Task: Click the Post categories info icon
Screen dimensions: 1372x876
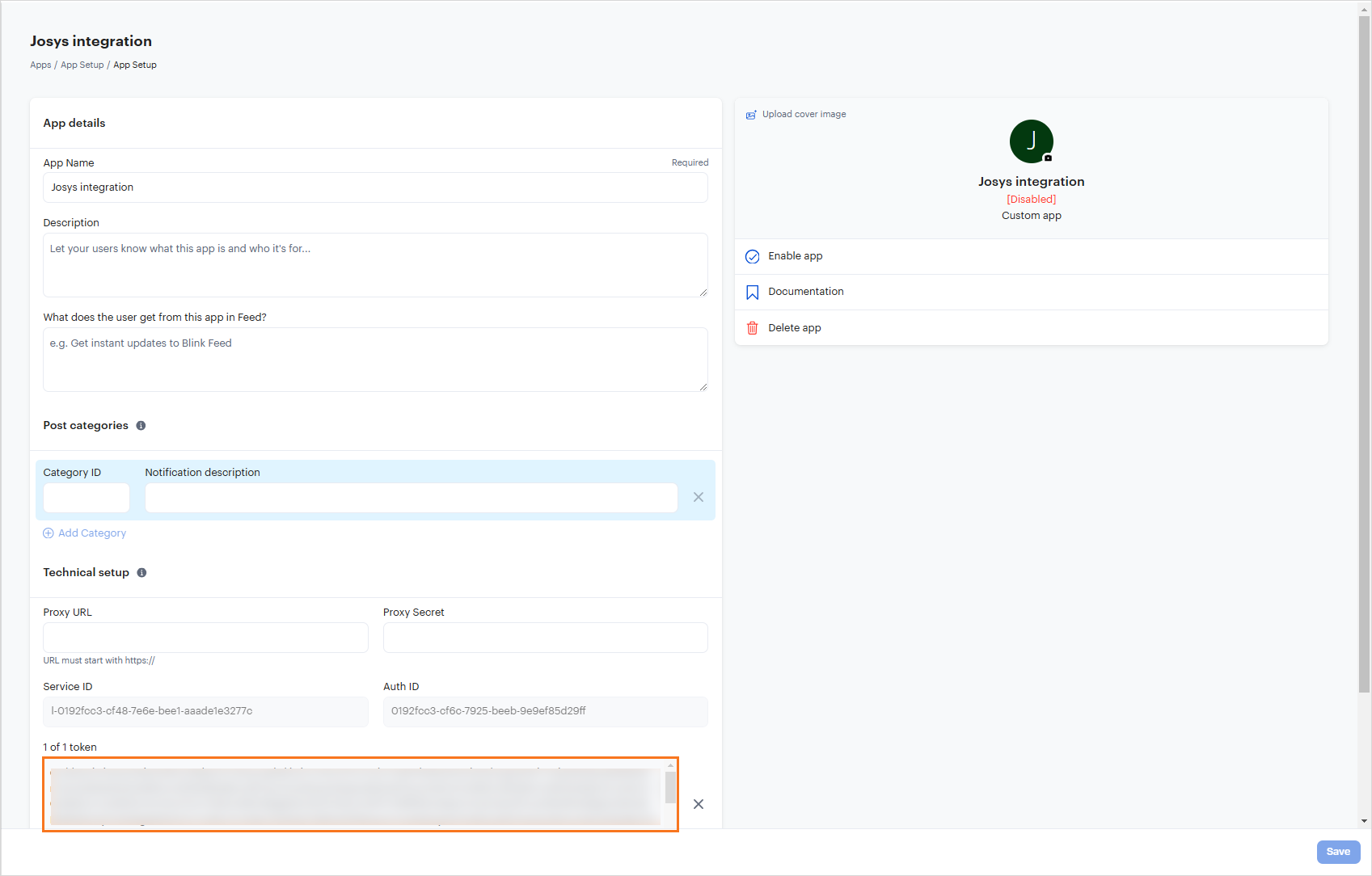Action: [x=141, y=426]
